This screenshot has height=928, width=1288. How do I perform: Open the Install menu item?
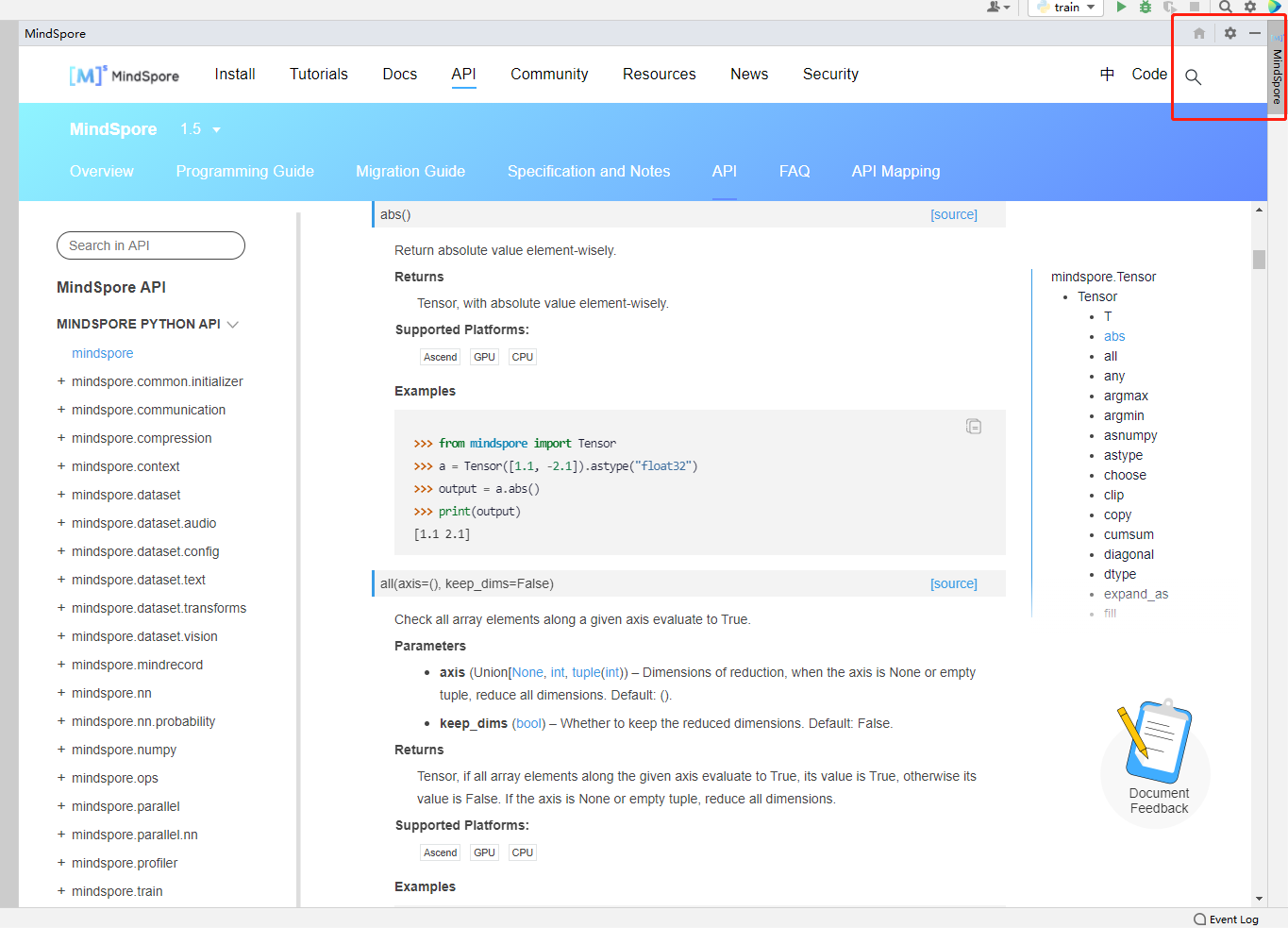pyautogui.click(x=235, y=74)
